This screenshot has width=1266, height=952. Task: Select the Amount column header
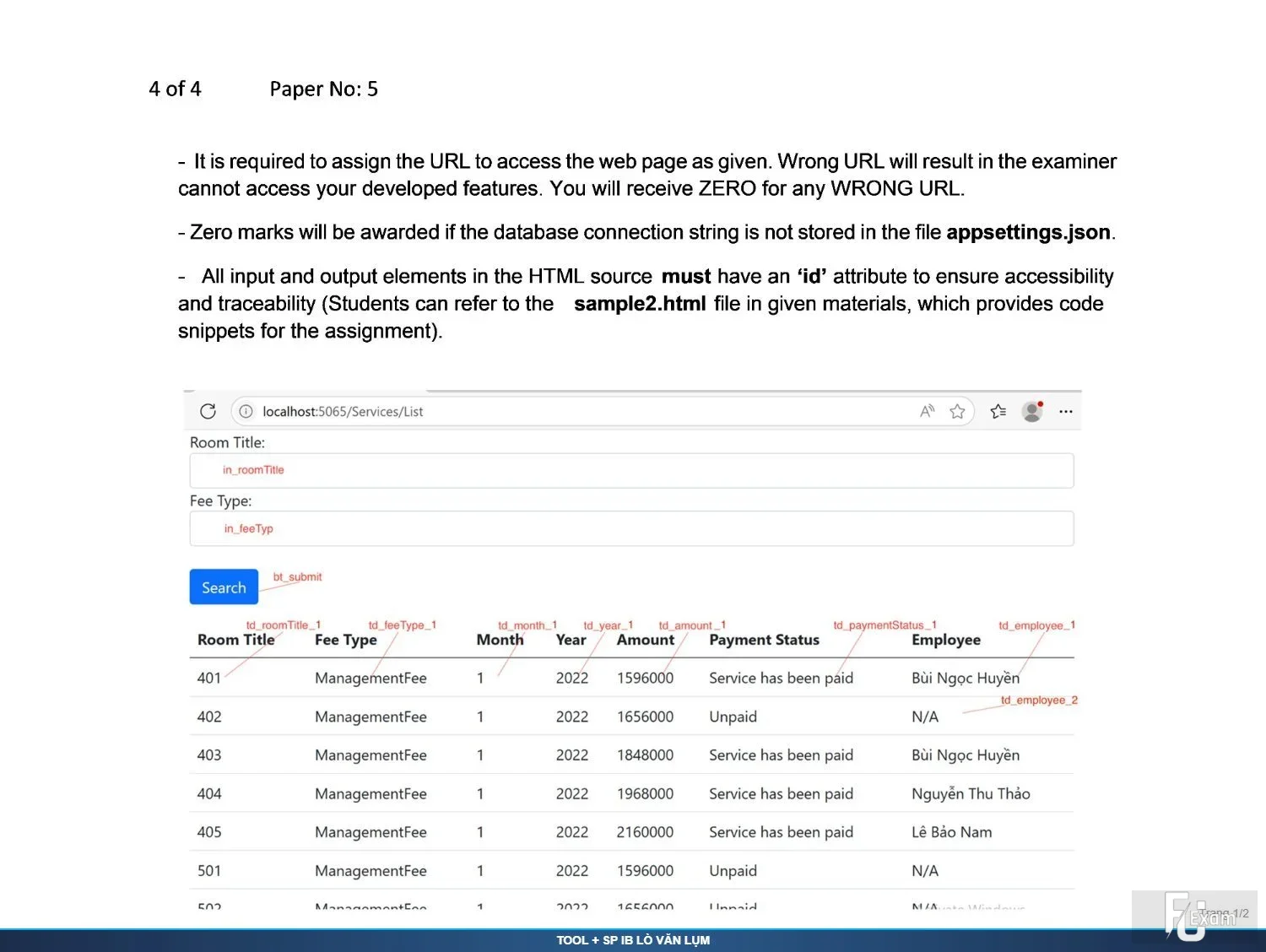tap(646, 640)
